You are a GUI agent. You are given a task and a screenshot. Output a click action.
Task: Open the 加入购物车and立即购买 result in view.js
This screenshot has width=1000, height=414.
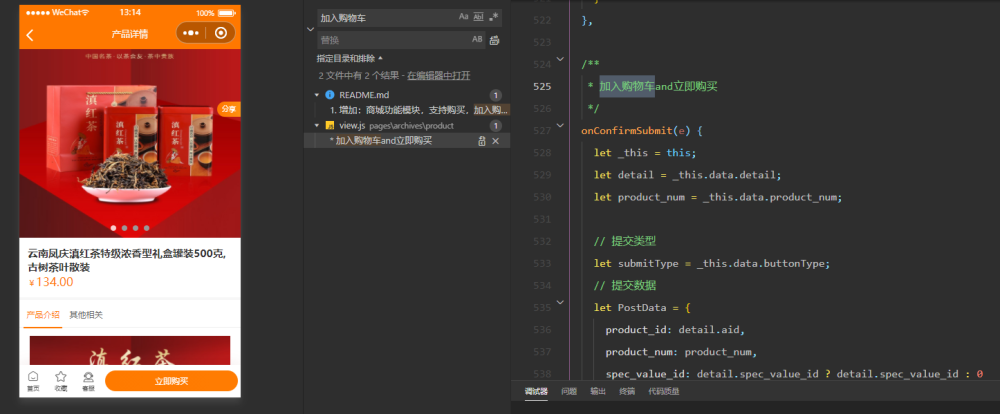click(384, 141)
